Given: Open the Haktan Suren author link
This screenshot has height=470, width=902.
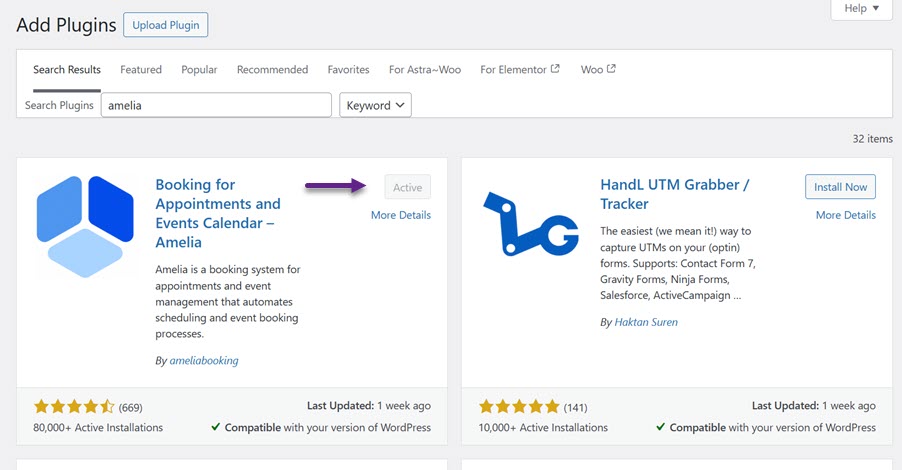Looking at the screenshot, I should [x=646, y=322].
